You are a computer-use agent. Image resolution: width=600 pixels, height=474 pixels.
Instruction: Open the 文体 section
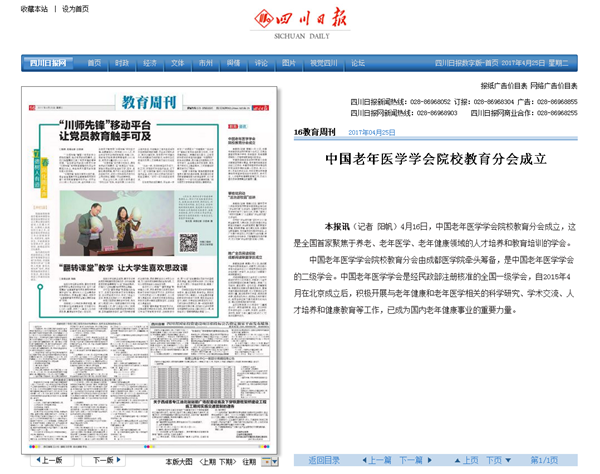(178, 63)
